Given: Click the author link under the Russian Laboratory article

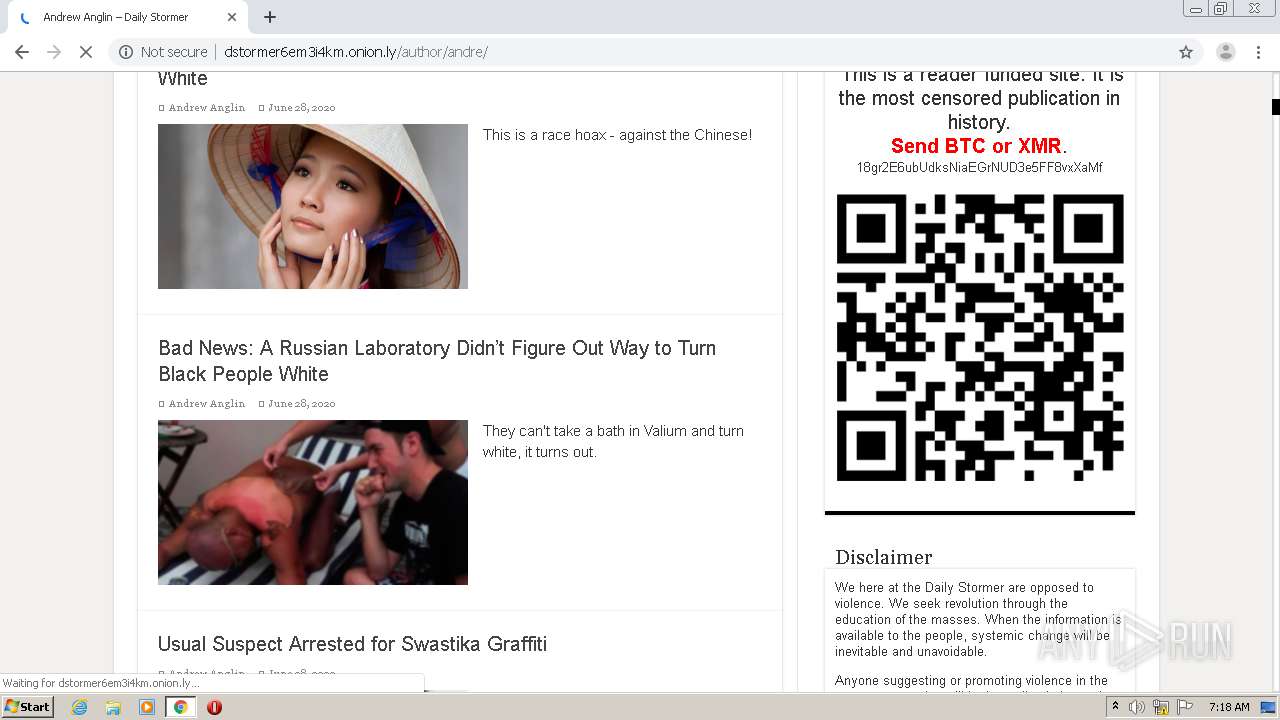Looking at the screenshot, I should 206,404.
